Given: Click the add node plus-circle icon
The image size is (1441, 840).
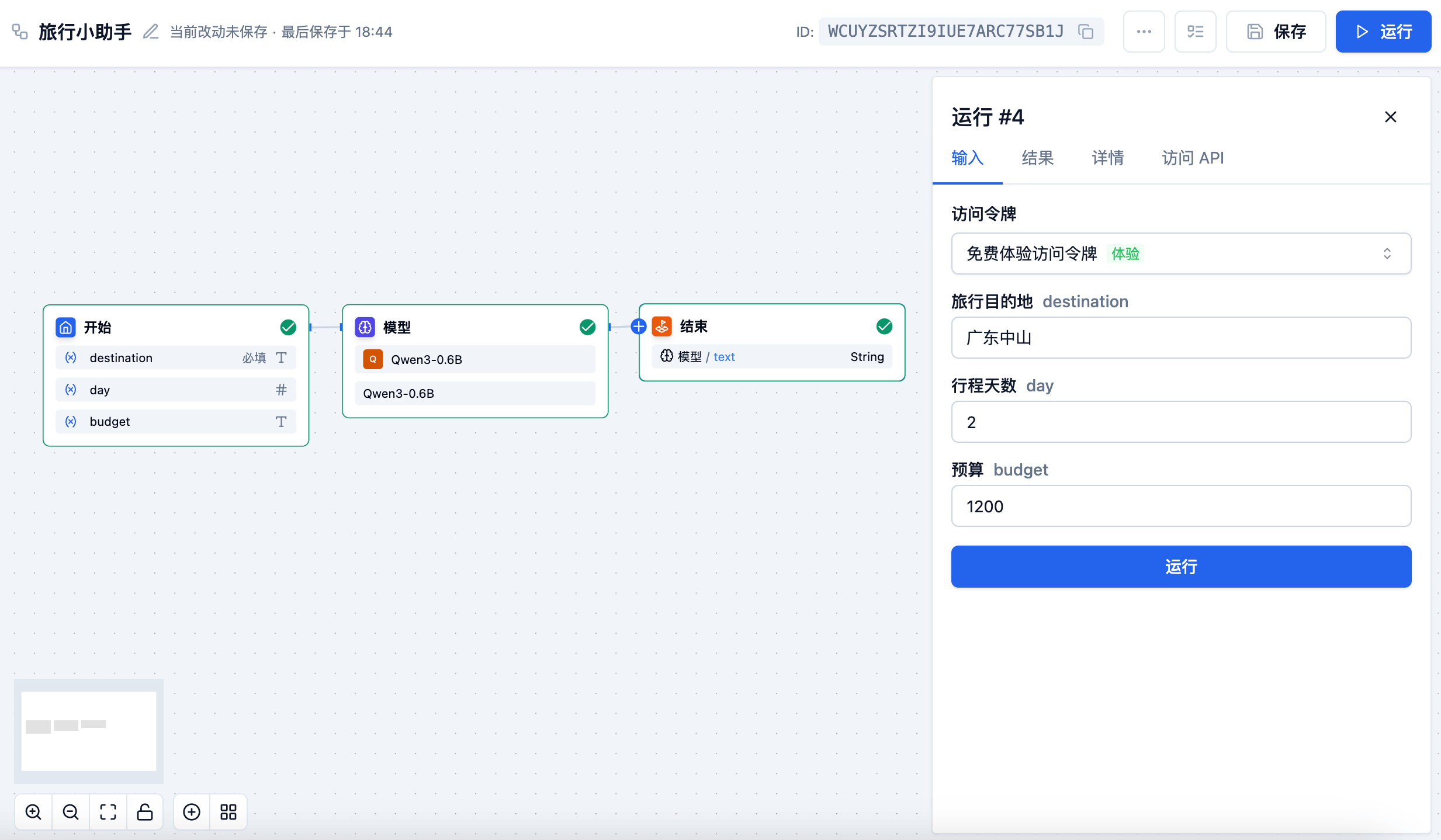Looking at the screenshot, I should point(192,812).
